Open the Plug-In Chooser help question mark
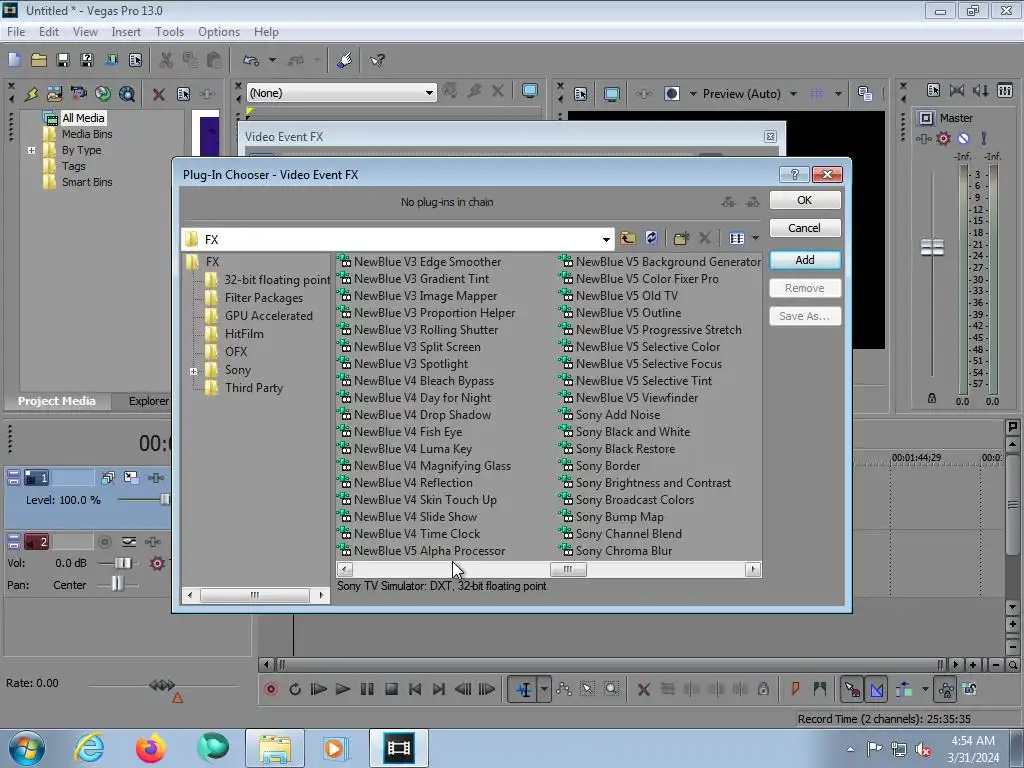The width and height of the screenshot is (1024, 768). click(x=794, y=174)
